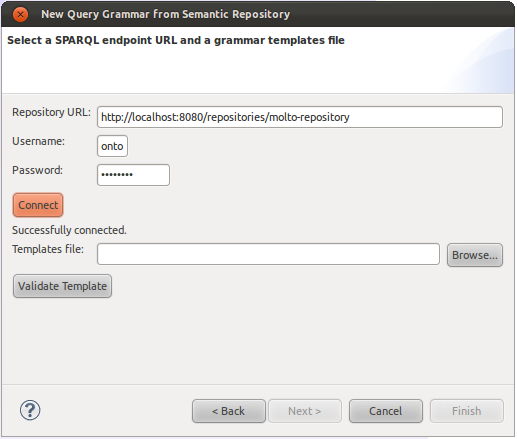The image size is (517, 439).
Task: Click the greyed-out Finish button
Action: [x=467, y=411]
